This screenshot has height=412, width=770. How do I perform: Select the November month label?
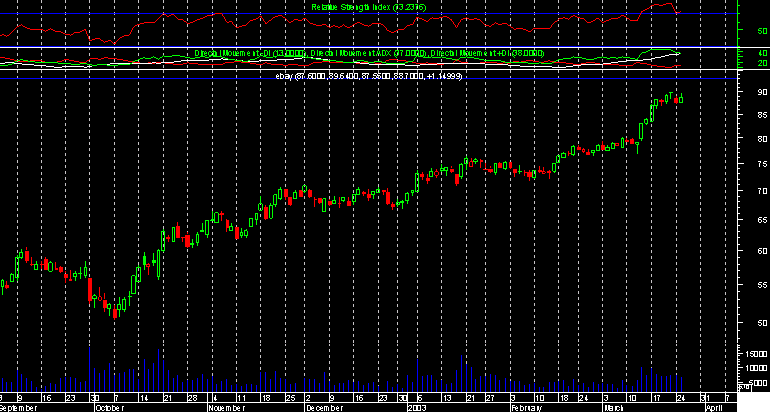tap(227, 408)
